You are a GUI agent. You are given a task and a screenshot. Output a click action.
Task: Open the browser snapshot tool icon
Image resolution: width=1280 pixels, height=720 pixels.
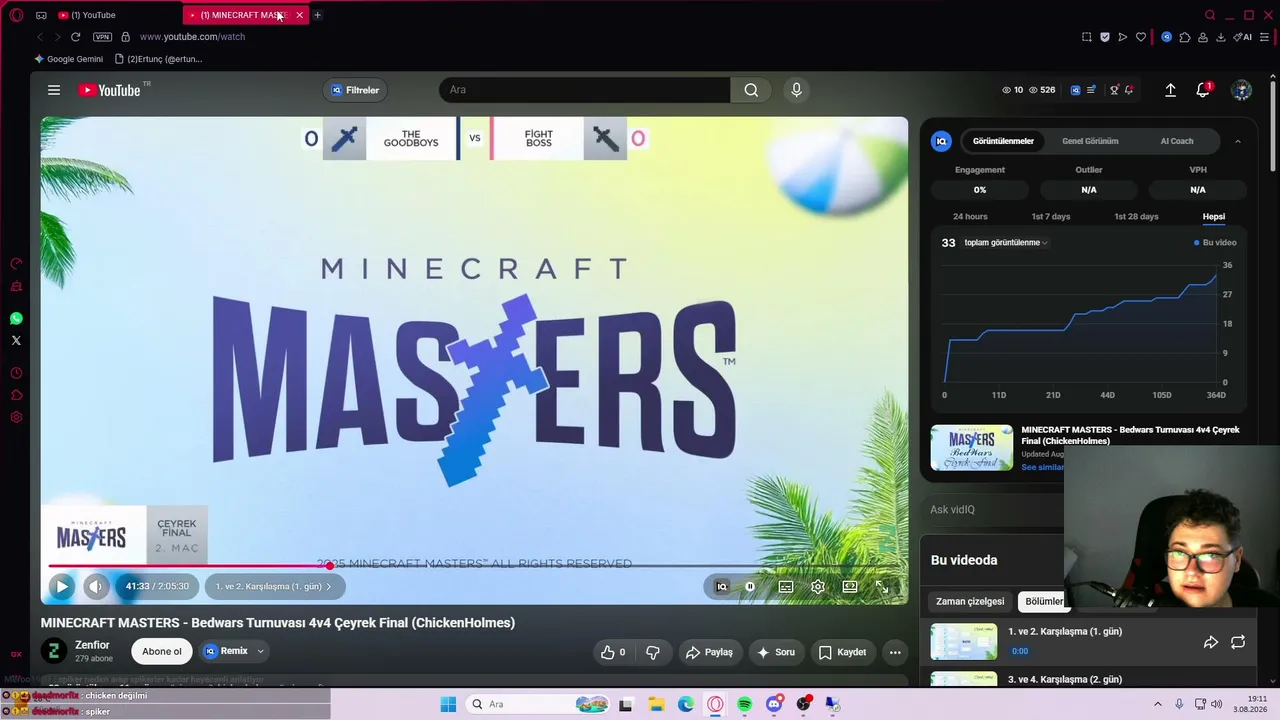[x=1087, y=37]
